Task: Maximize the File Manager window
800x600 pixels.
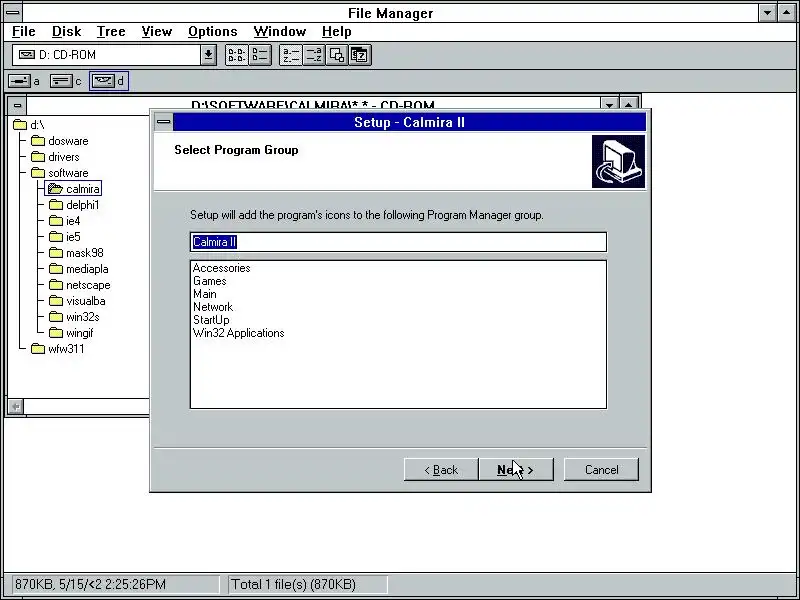Action: (x=786, y=13)
